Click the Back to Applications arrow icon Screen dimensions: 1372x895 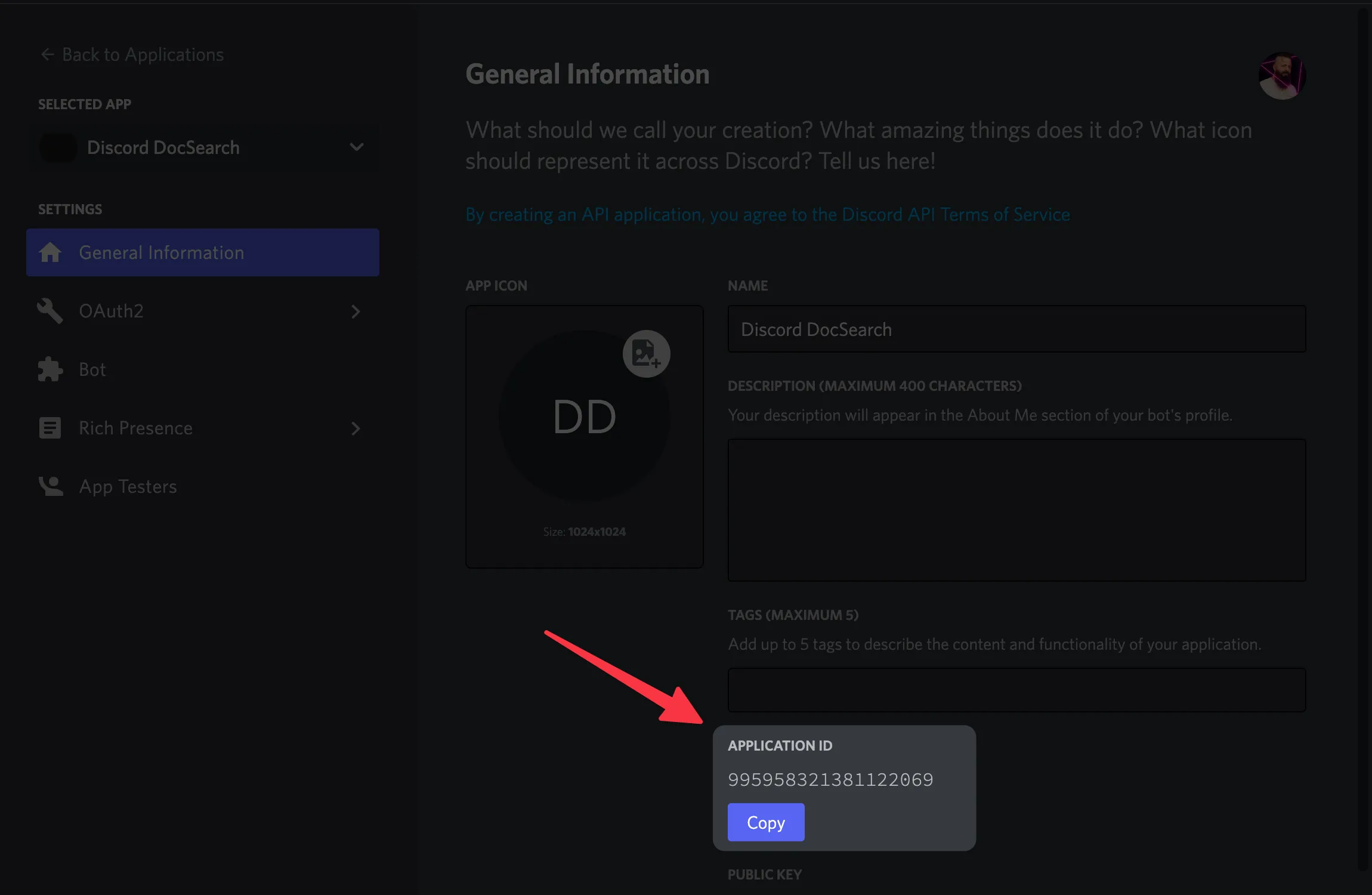coord(47,55)
